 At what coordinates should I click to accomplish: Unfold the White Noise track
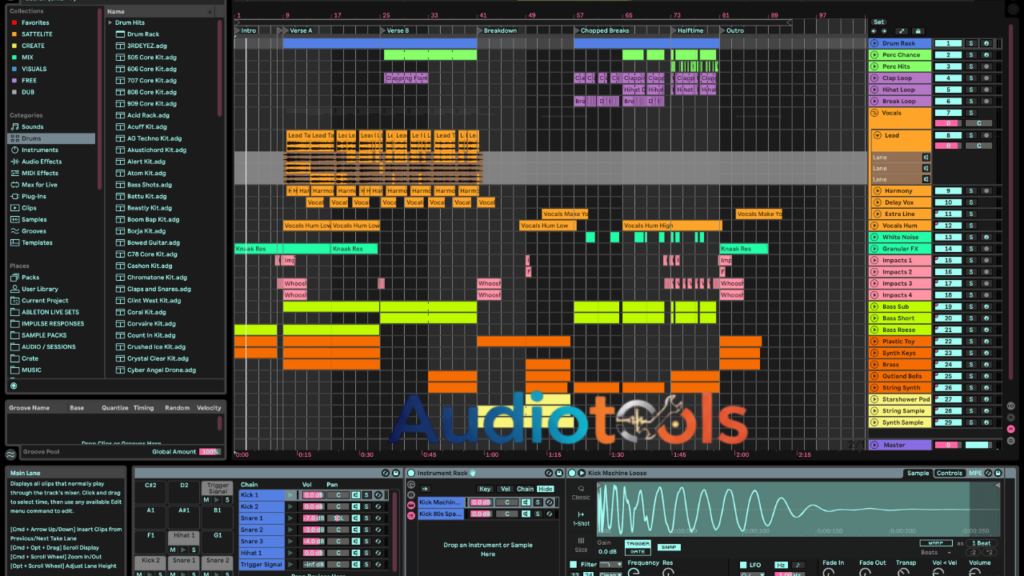click(x=874, y=238)
